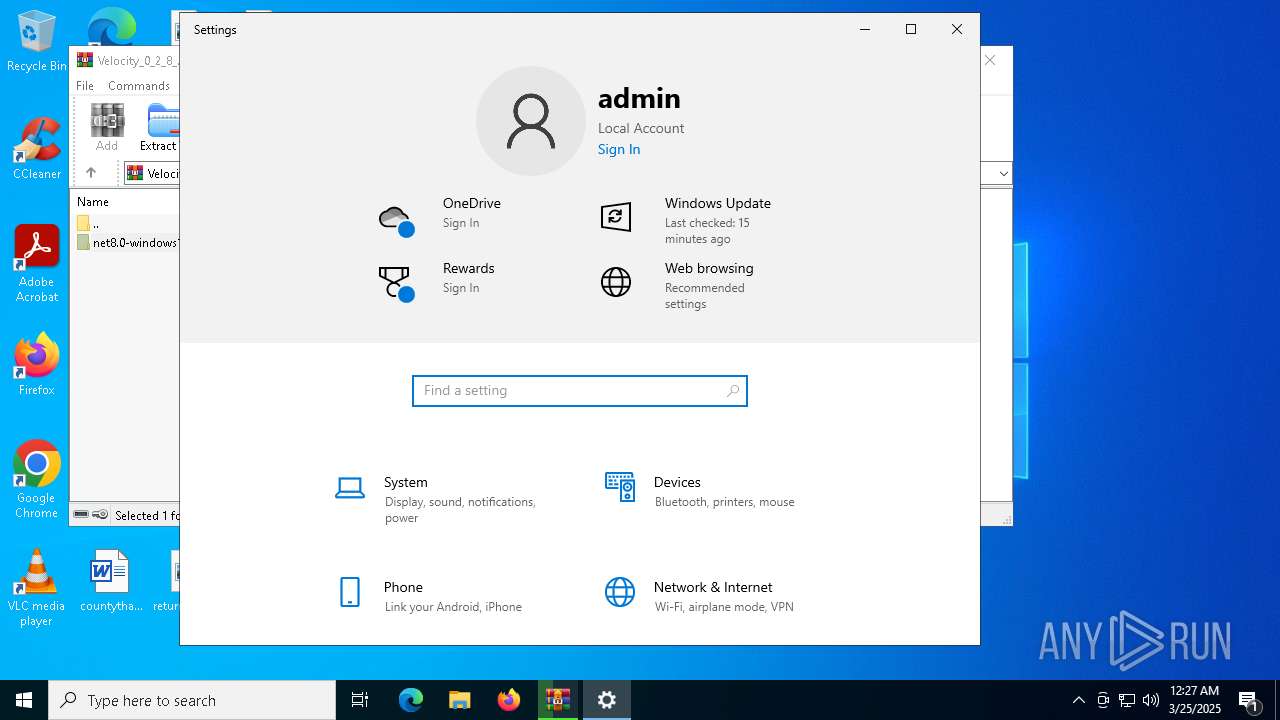The height and width of the screenshot is (720, 1280).
Task: Open the network icon in system tray
Action: (1127, 700)
